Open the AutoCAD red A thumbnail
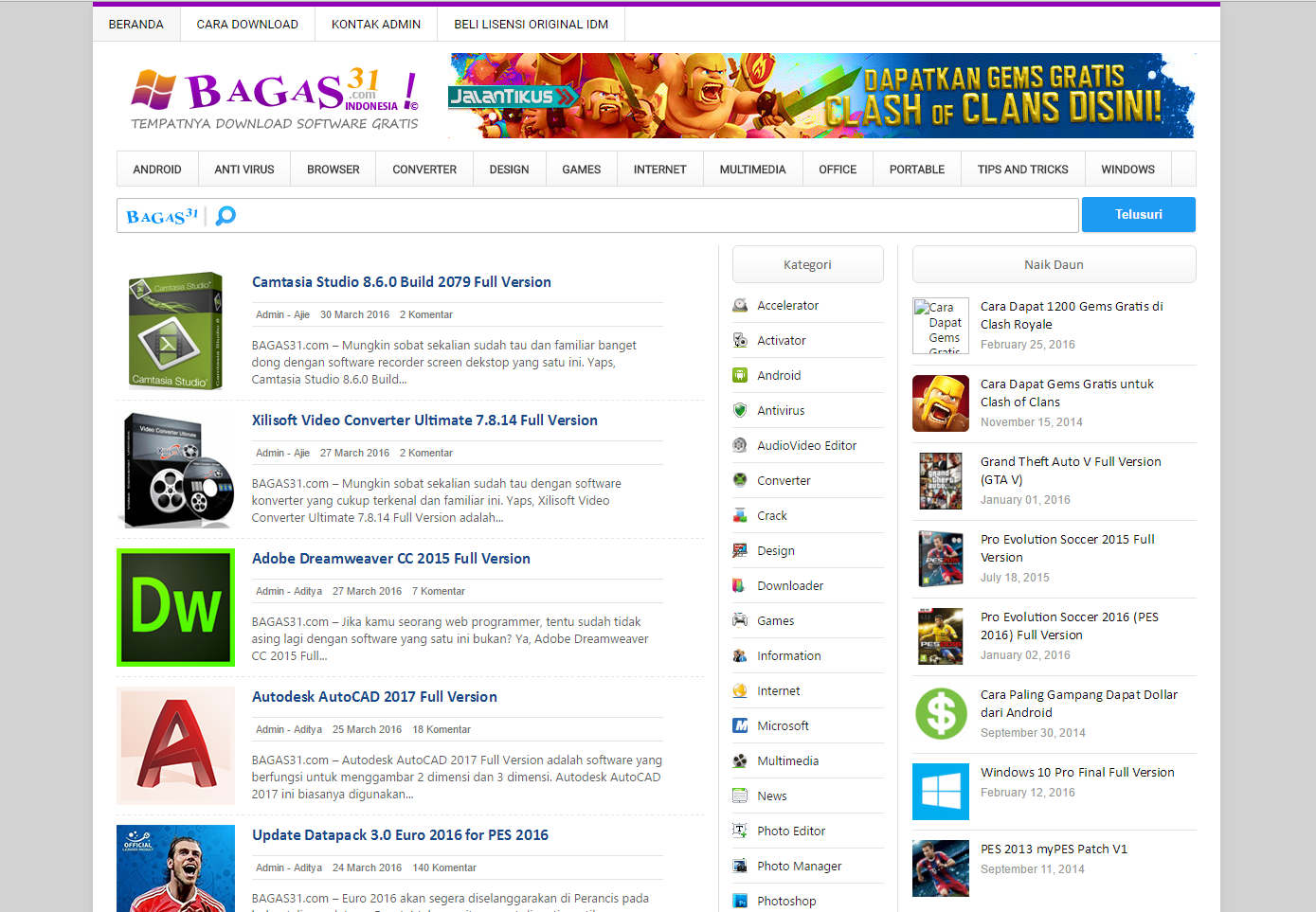The image size is (1316, 912). click(175, 745)
